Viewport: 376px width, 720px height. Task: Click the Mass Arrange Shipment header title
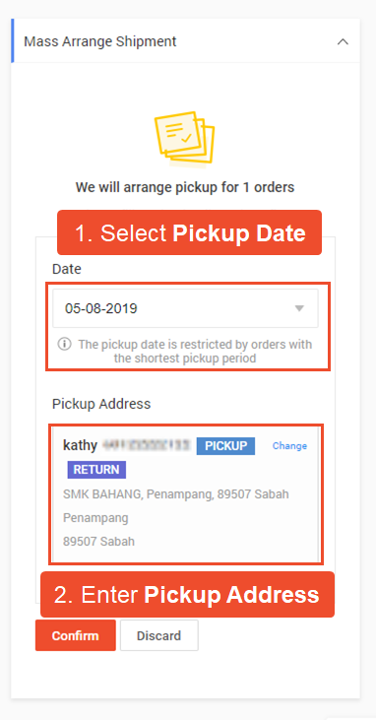pos(100,41)
